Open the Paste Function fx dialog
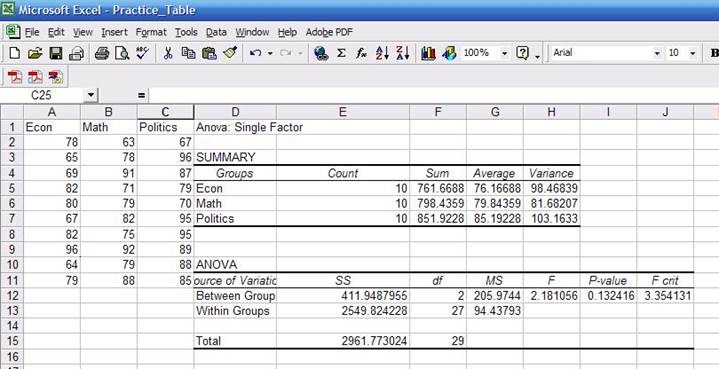The width and height of the screenshot is (719, 369). pyautogui.click(x=361, y=53)
